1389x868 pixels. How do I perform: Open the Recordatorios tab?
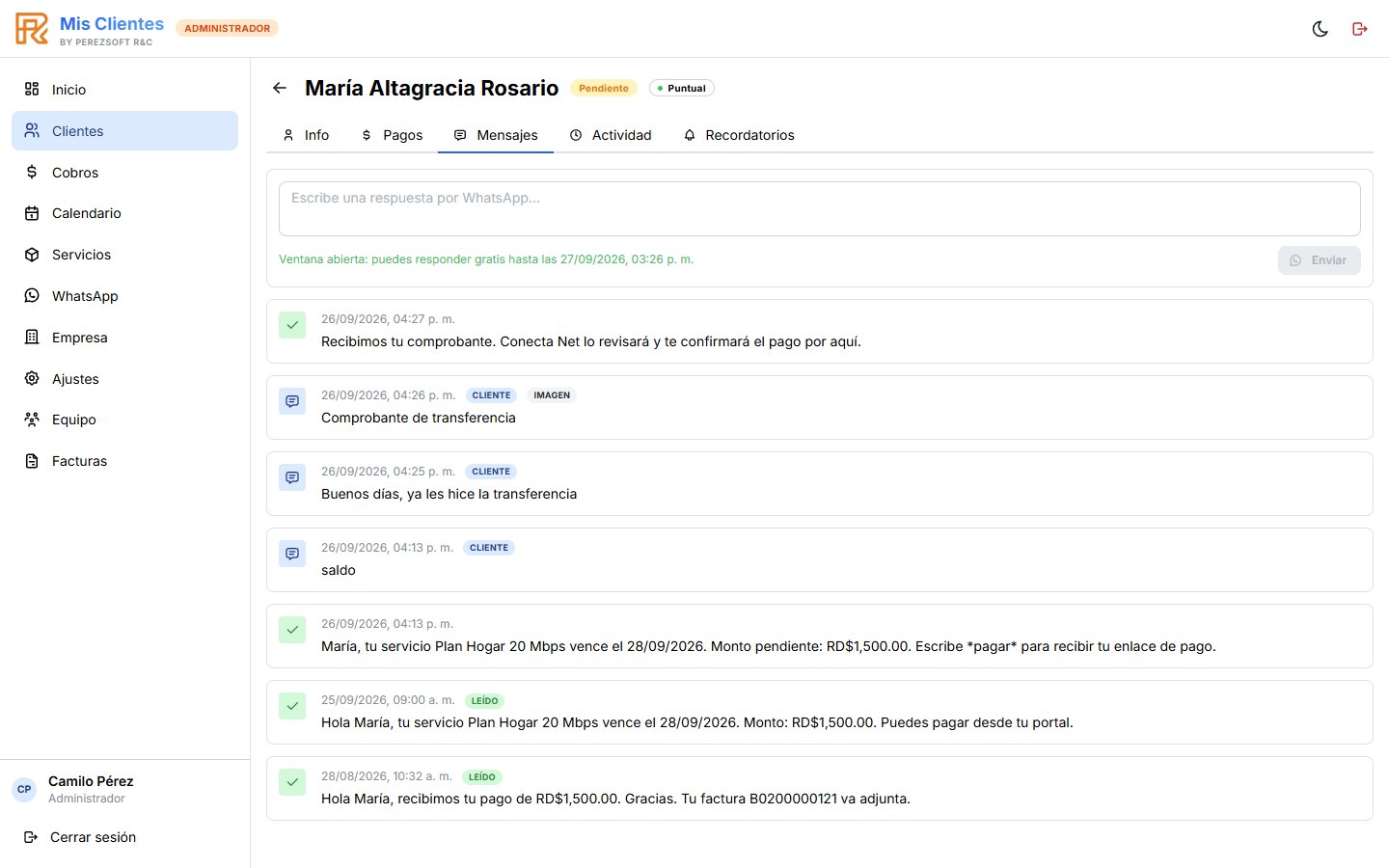pyautogui.click(x=739, y=135)
